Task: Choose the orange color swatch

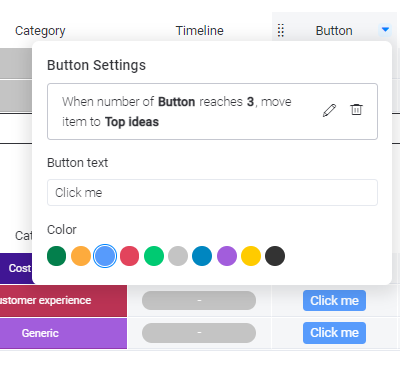Action: (81, 256)
